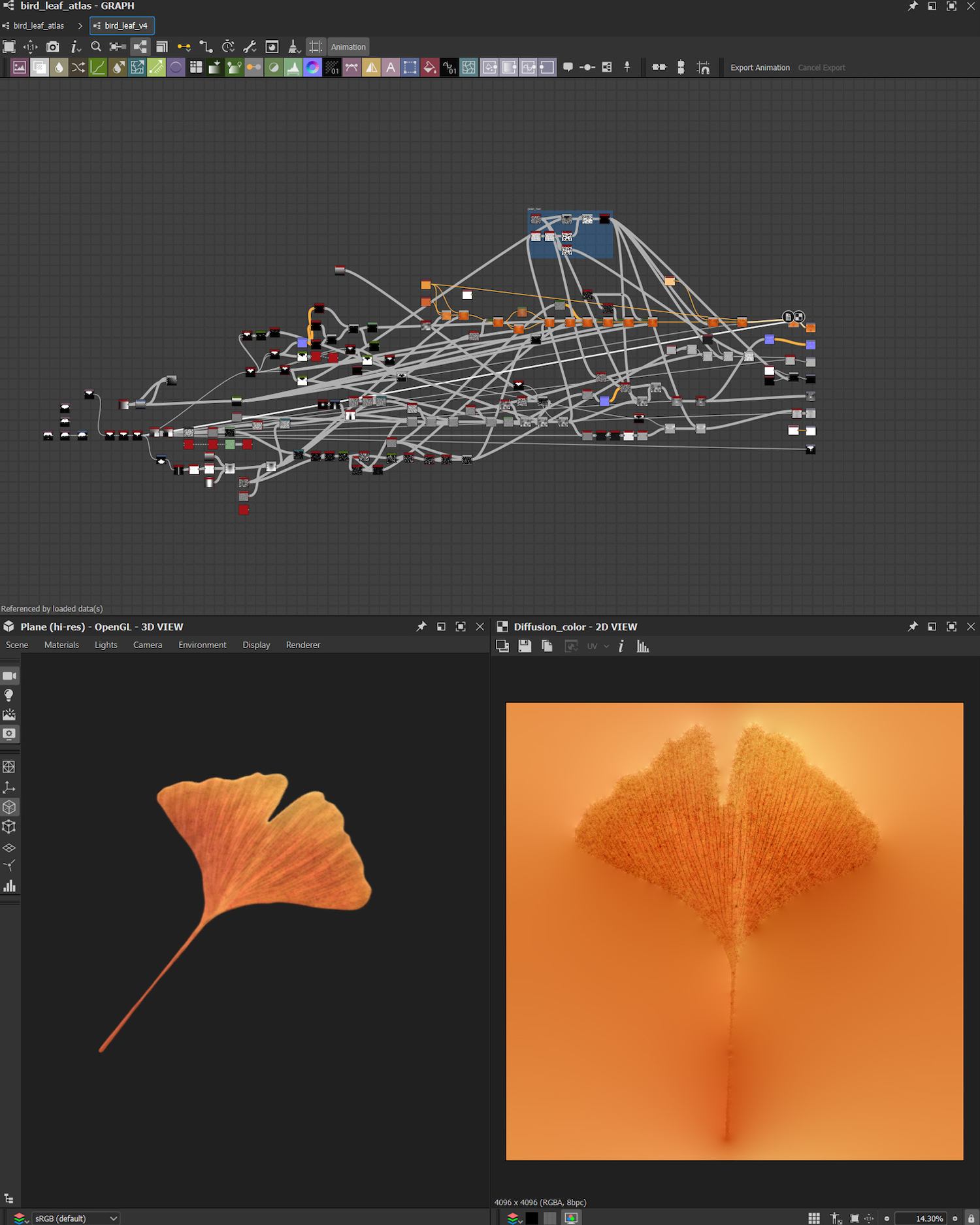This screenshot has height=1225, width=980.
Task: Toggle the Animation mode button
Action: [x=348, y=47]
